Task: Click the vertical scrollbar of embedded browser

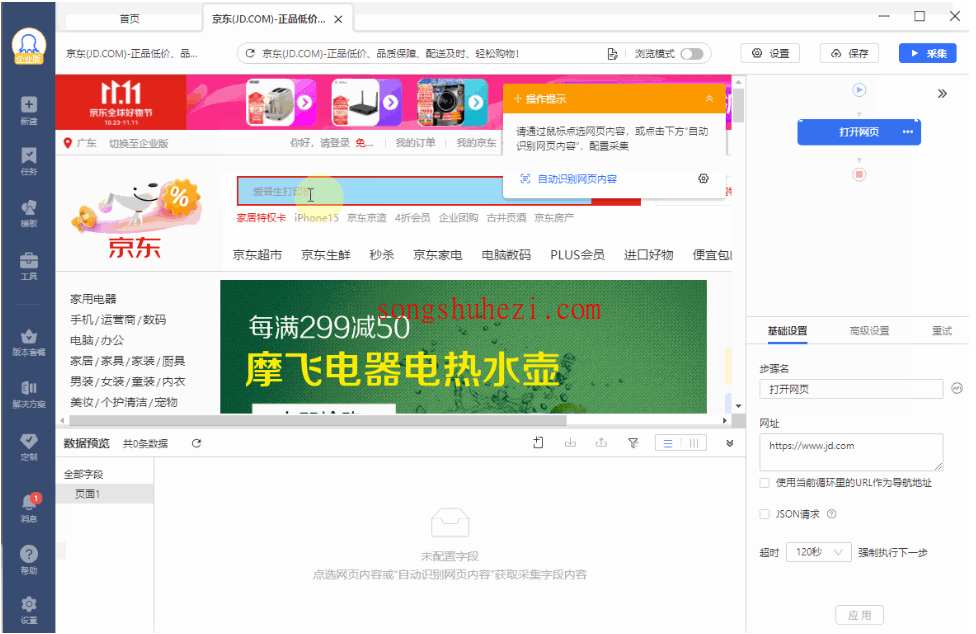Action: (x=738, y=103)
